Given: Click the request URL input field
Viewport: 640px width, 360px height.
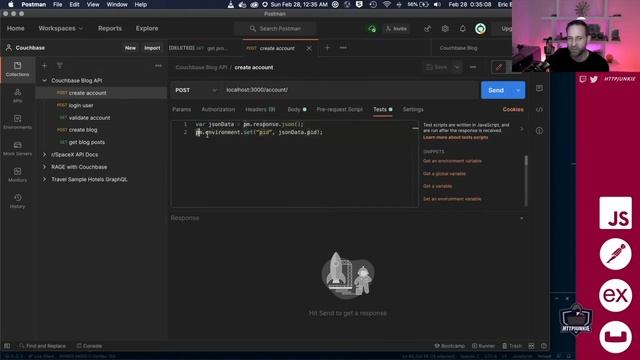Looking at the screenshot, I should pyautogui.click(x=350, y=90).
